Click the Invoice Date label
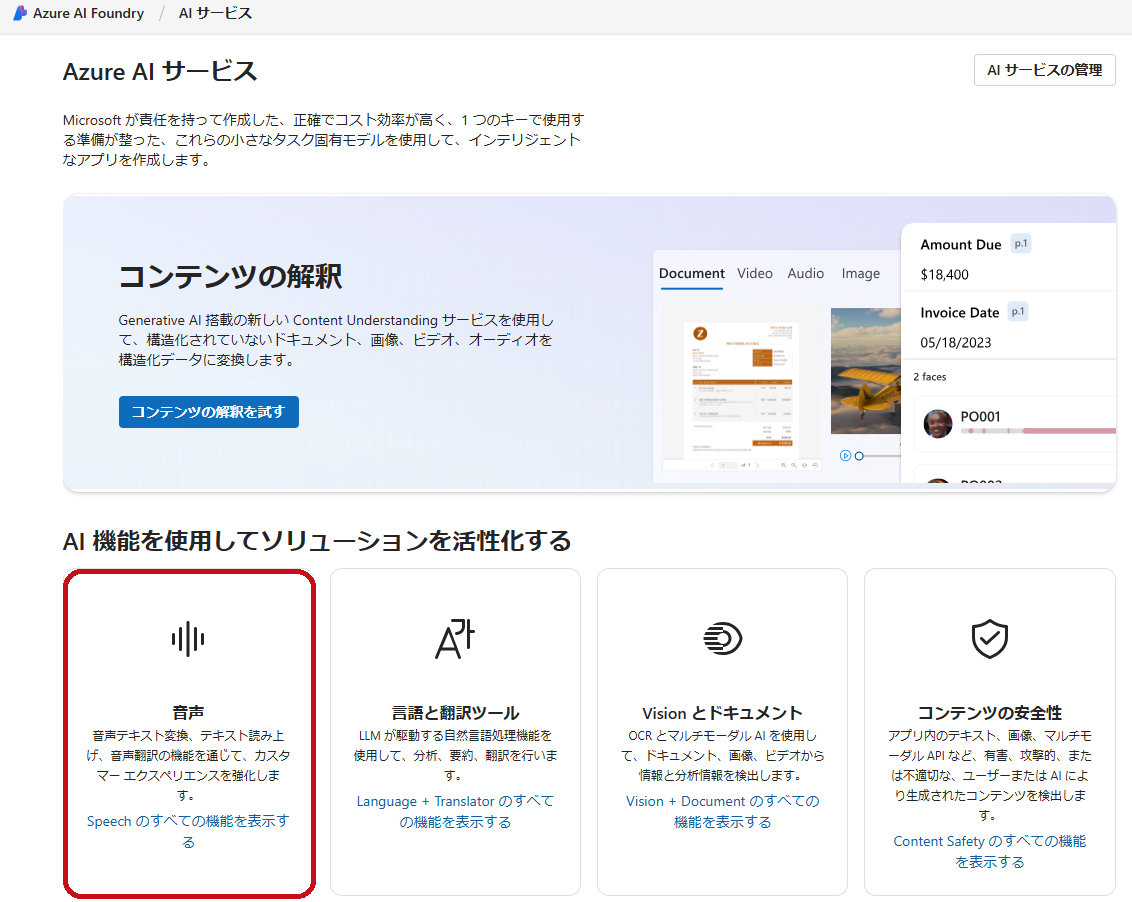1132x902 pixels. [959, 313]
